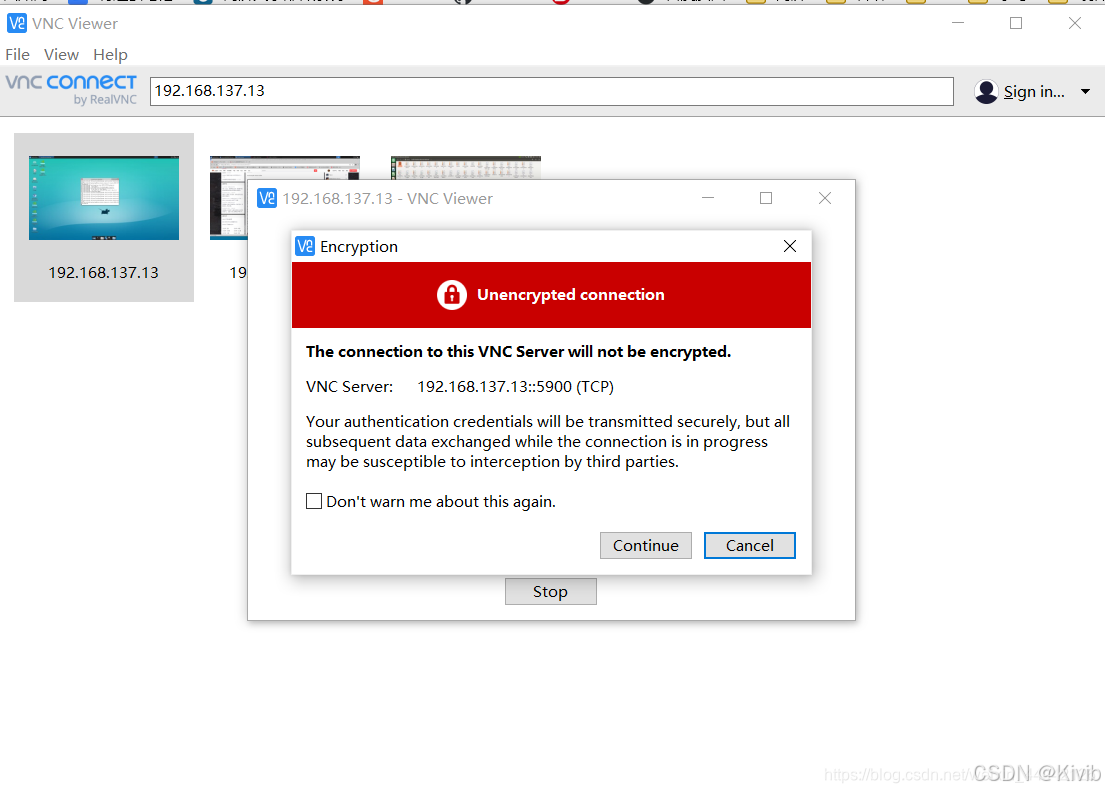This screenshot has height=793, width=1105.
Task: Click the Stop button in connection window
Action: [550, 591]
